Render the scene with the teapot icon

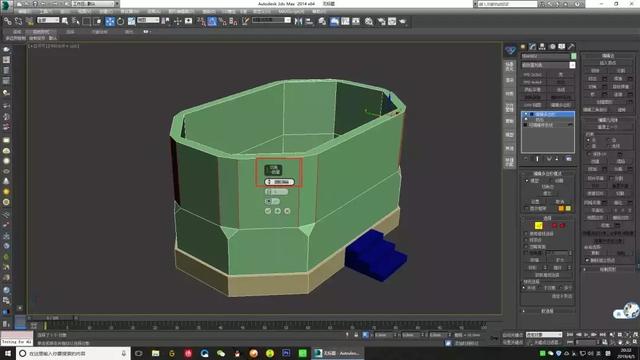[403, 21]
